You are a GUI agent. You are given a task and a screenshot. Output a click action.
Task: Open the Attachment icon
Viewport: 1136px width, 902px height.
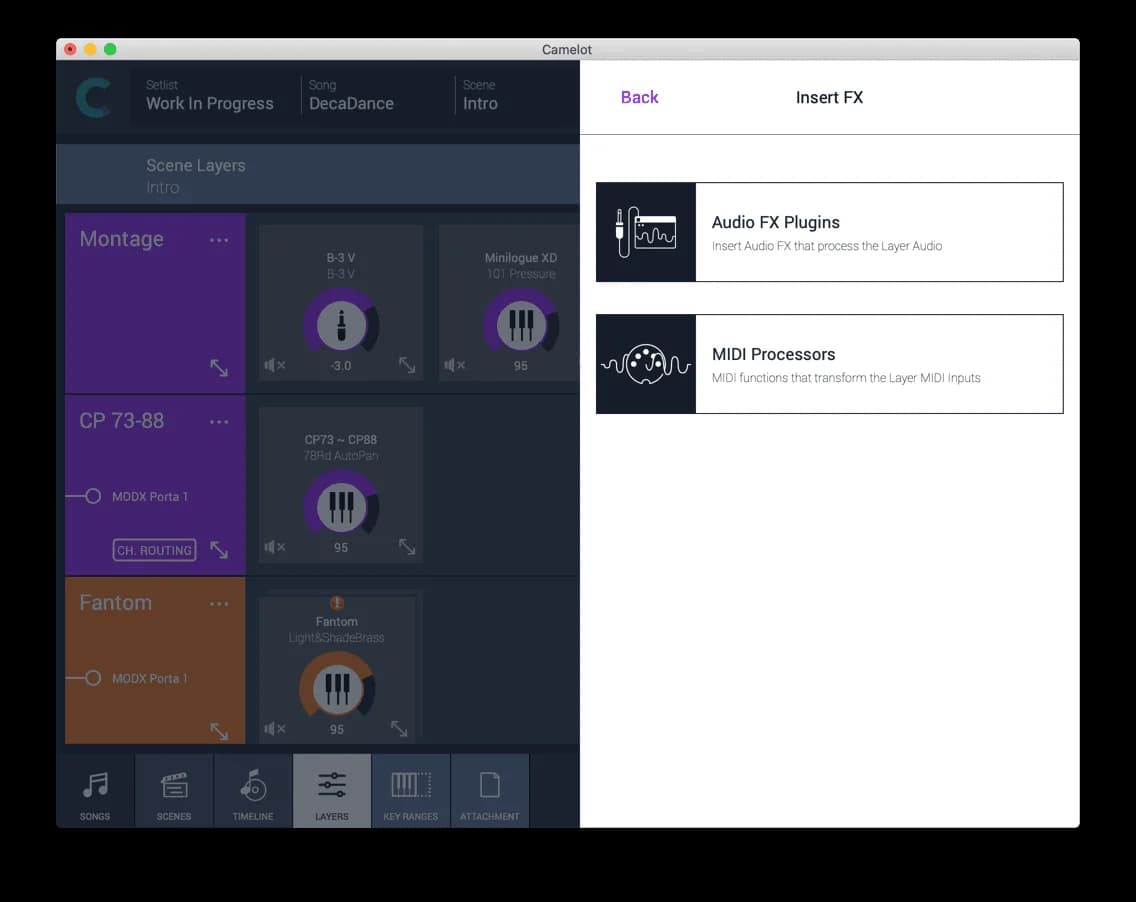point(490,790)
